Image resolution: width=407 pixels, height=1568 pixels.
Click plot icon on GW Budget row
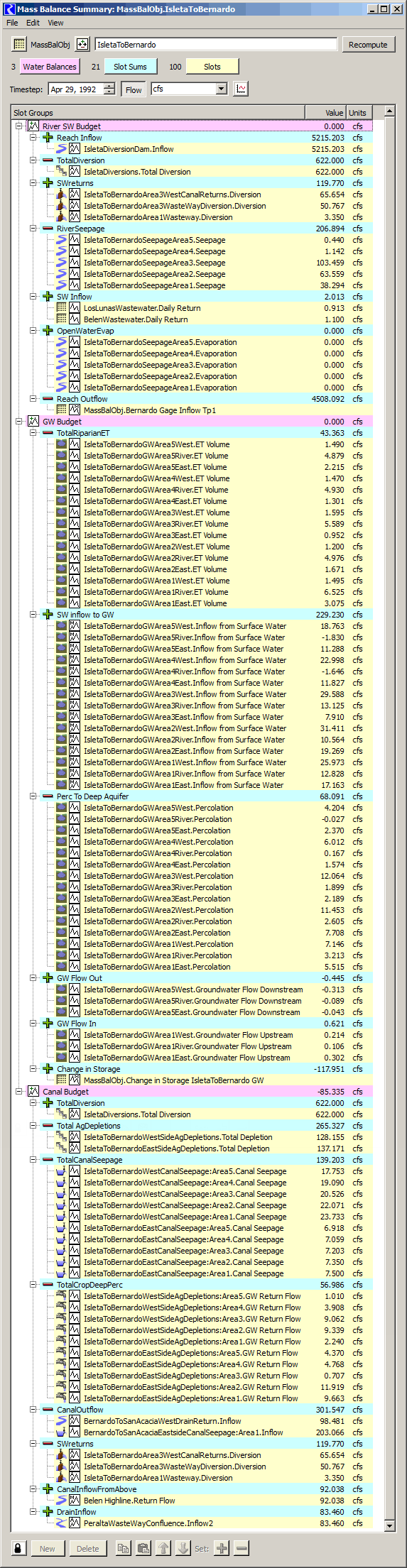33,422
